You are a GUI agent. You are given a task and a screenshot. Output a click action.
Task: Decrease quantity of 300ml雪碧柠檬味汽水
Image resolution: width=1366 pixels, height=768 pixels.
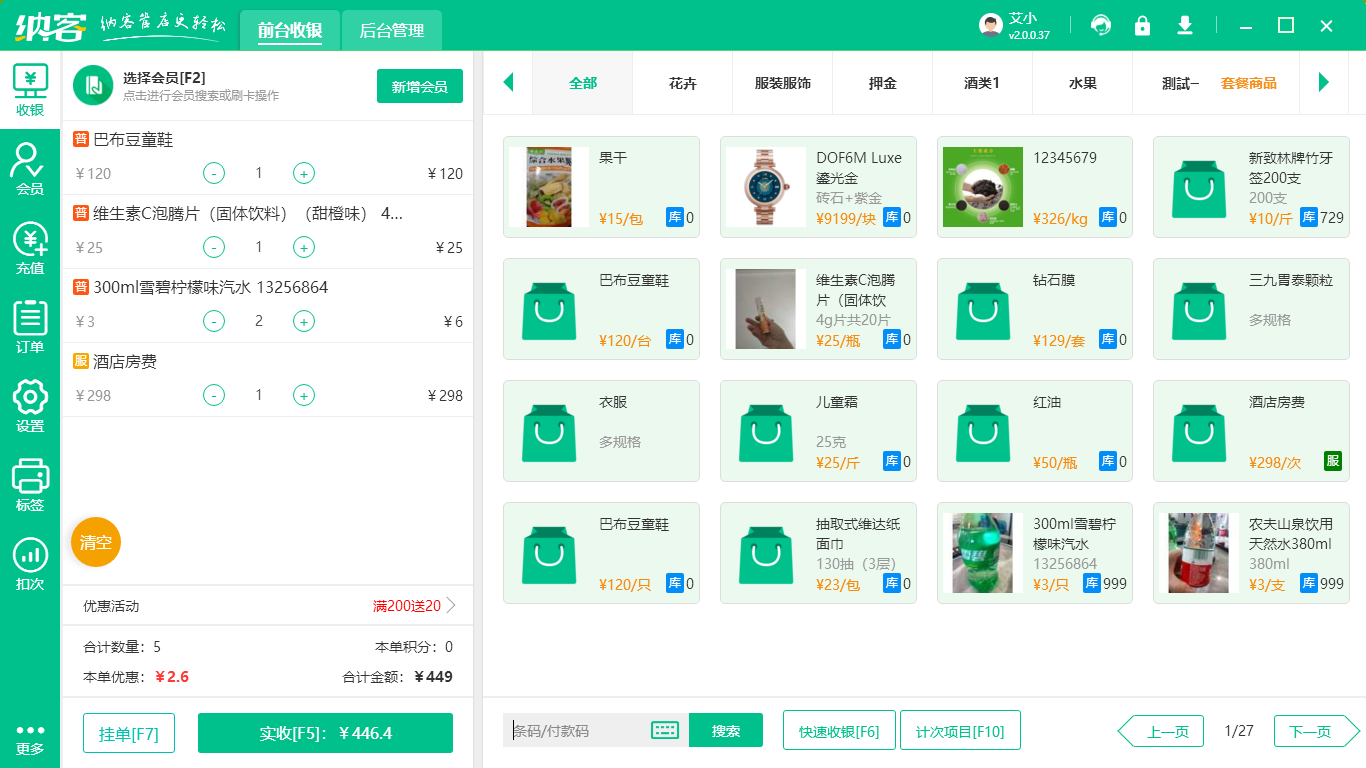click(213, 320)
